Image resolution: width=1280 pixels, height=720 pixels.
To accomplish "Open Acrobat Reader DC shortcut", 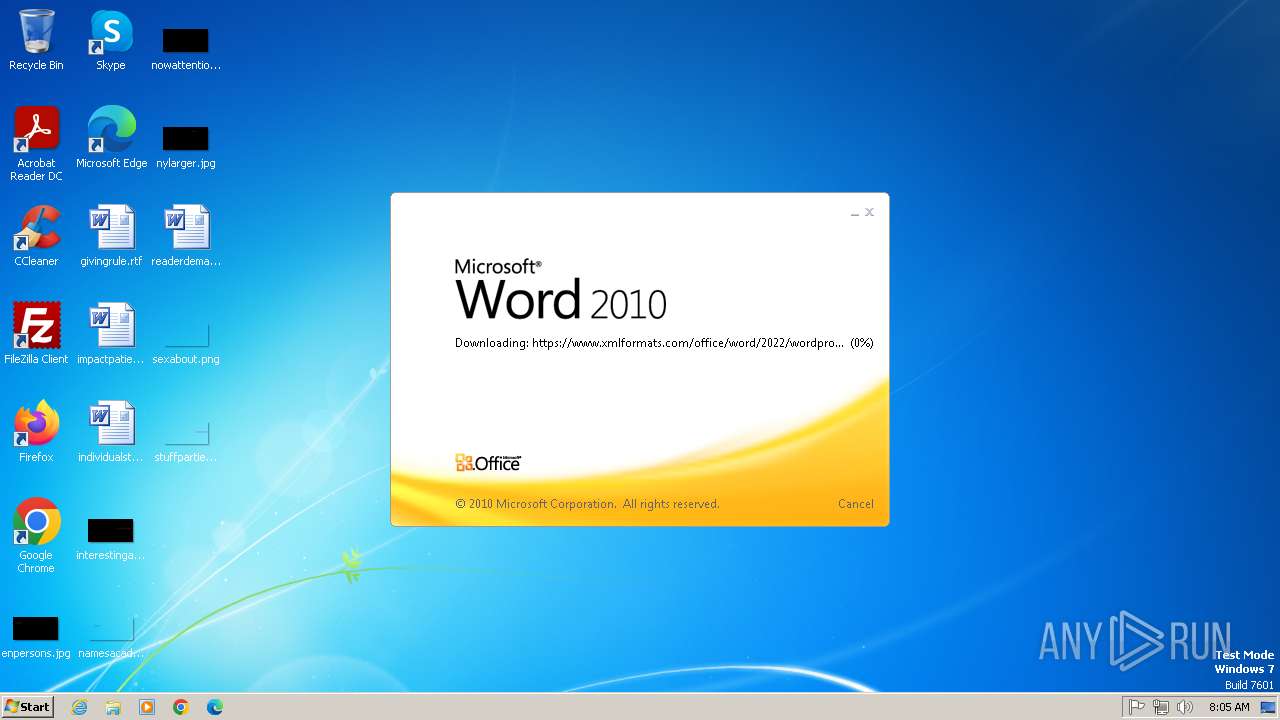I will 36,144.
